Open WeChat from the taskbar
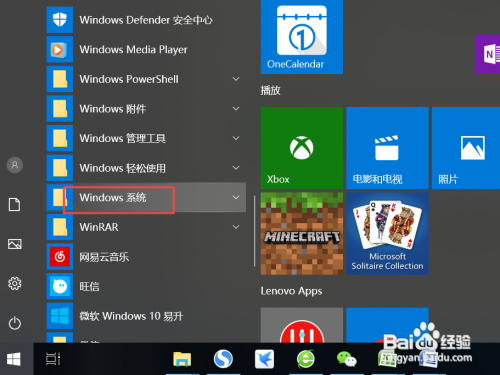 click(347, 359)
